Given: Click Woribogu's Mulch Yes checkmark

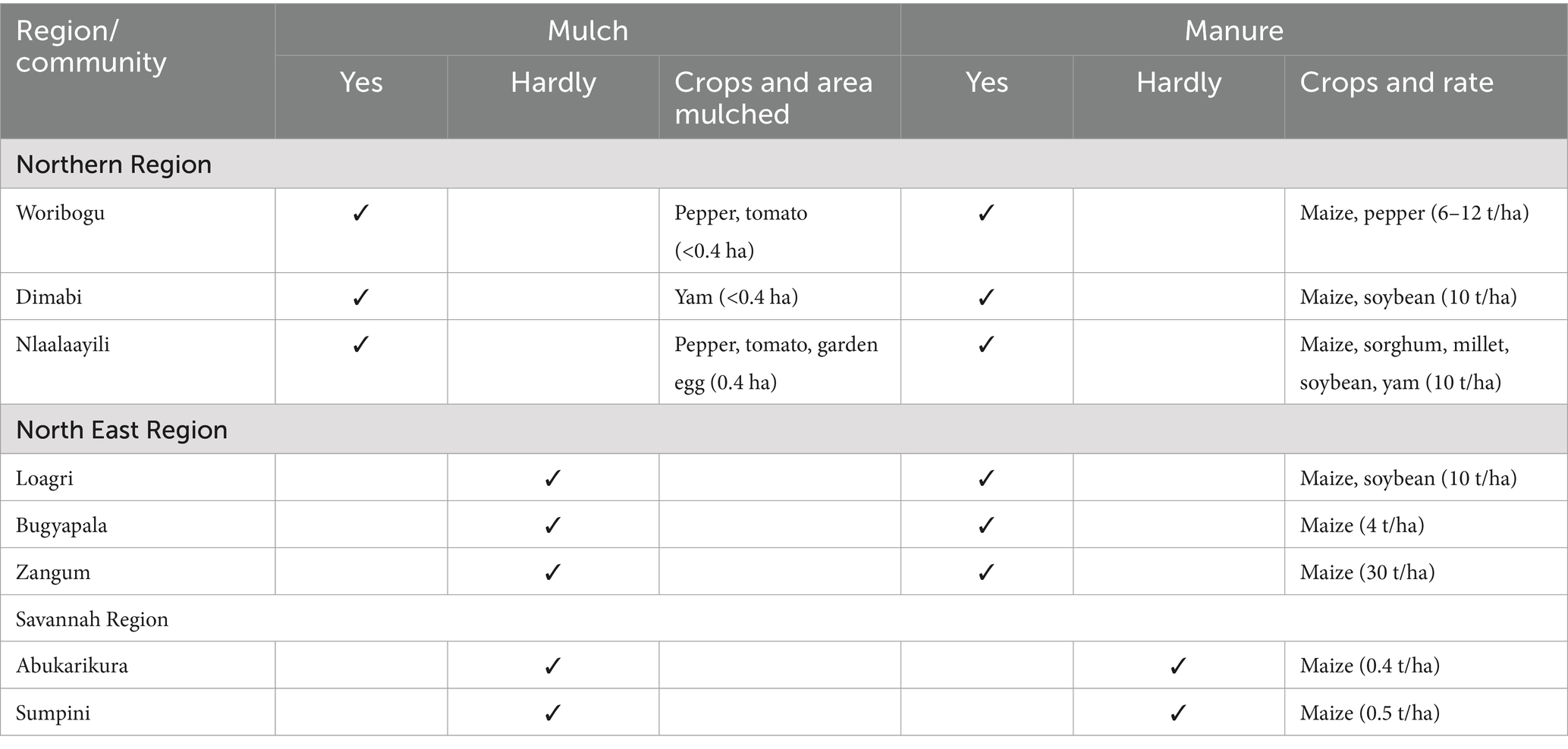Looking at the screenshot, I should pos(360,214).
